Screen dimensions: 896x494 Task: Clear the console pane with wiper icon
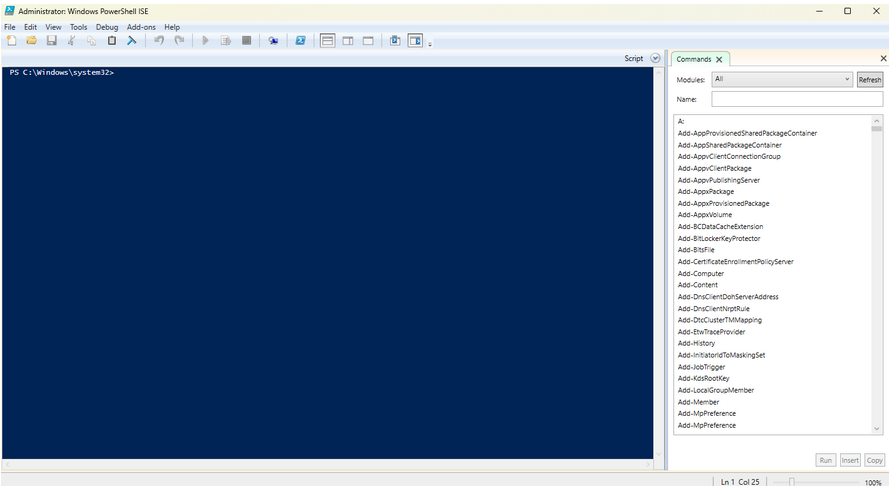(132, 41)
